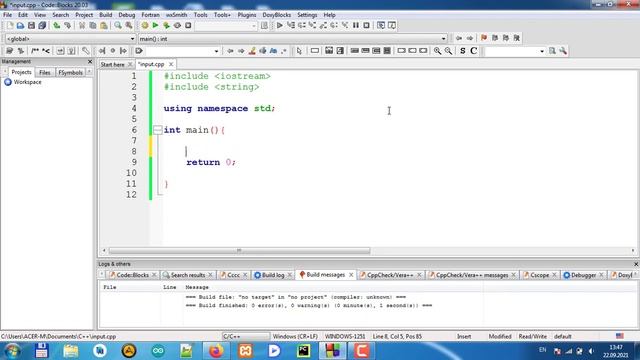The height and width of the screenshot is (360, 640).
Task: Click the Rebuild toolbar icon
Action: pyautogui.click(x=177, y=25)
